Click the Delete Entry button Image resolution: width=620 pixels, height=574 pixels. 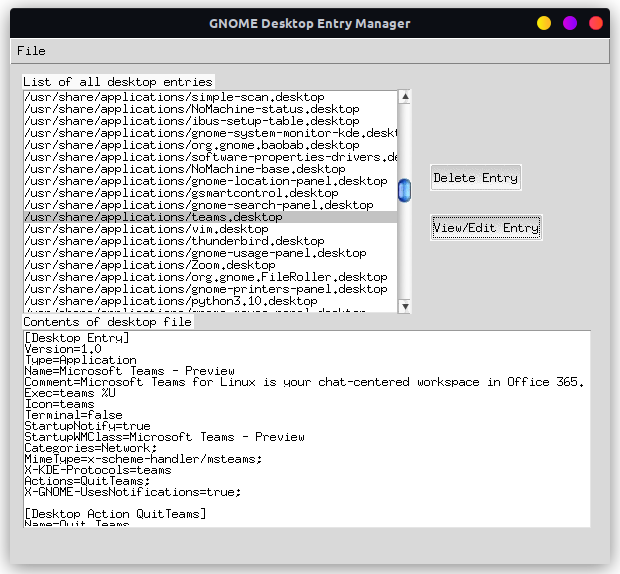coord(476,178)
